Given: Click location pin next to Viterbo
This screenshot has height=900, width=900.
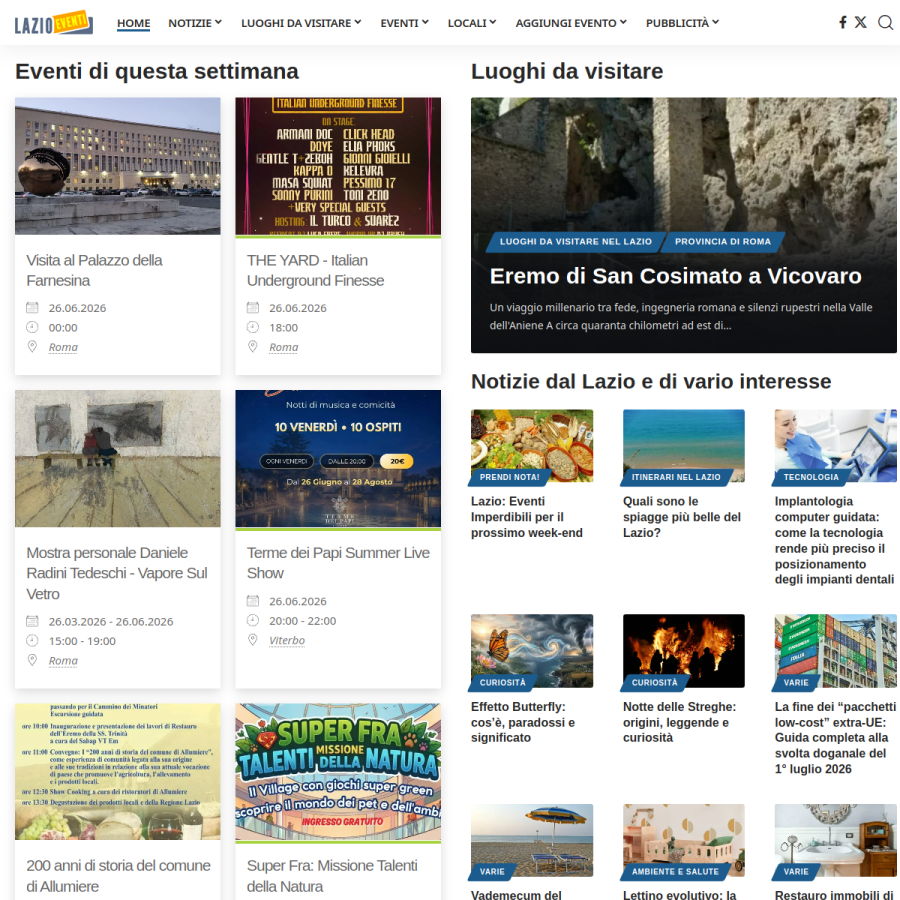Looking at the screenshot, I should coord(253,639).
